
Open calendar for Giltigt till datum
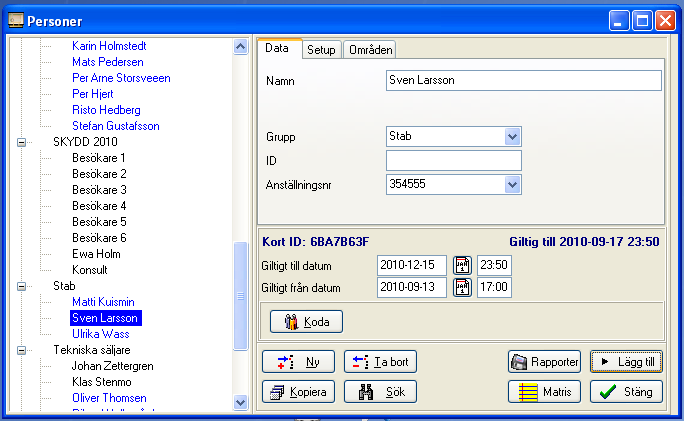[462, 265]
